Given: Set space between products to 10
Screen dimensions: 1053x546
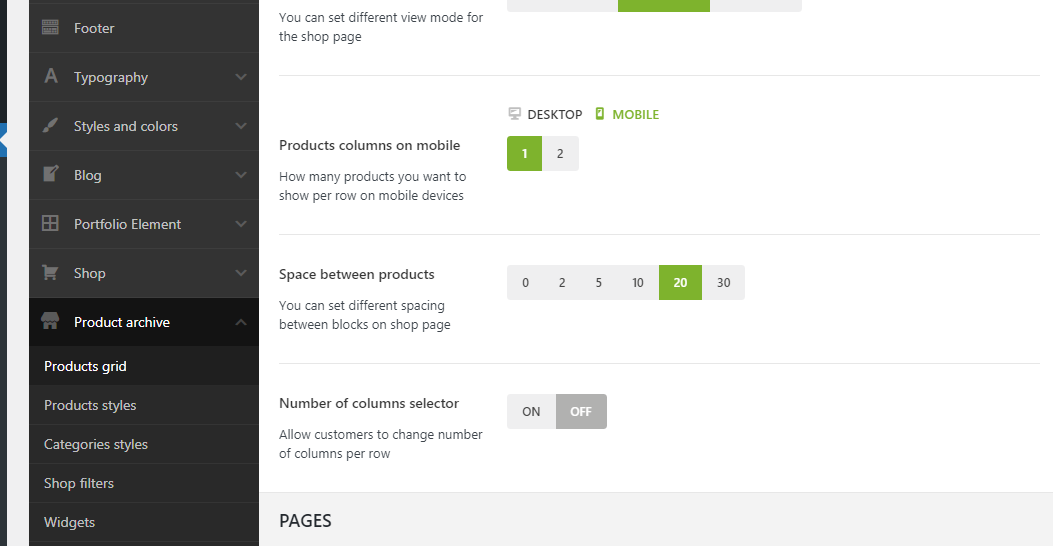Looking at the screenshot, I should (637, 283).
